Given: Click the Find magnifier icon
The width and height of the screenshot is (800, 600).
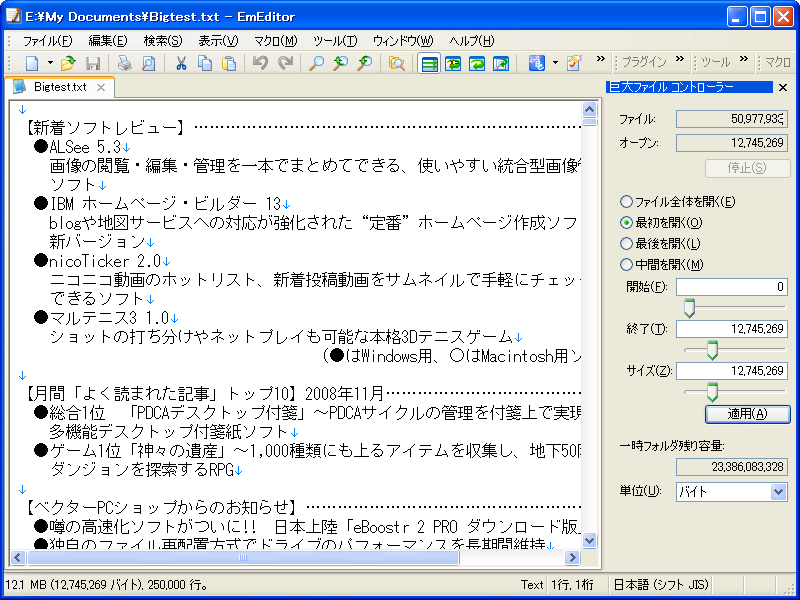Looking at the screenshot, I should pyautogui.click(x=316, y=63).
